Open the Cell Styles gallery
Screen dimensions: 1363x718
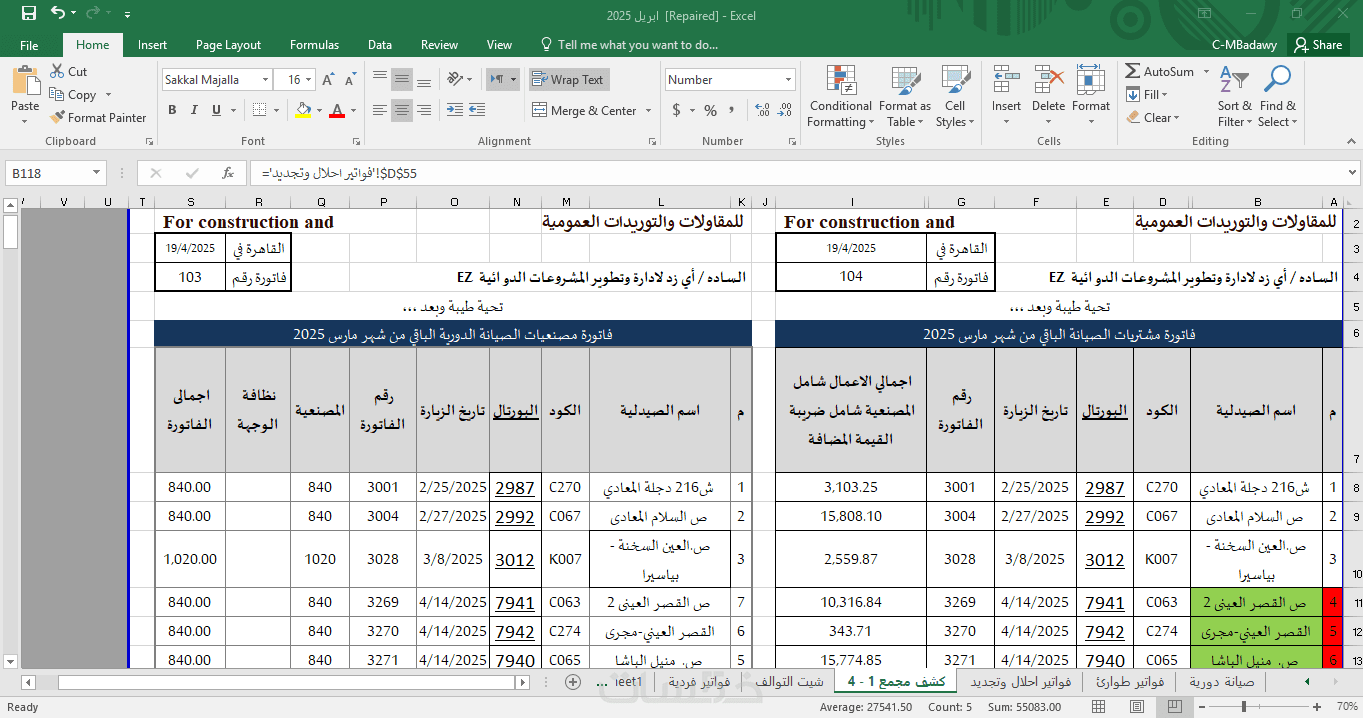955,97
